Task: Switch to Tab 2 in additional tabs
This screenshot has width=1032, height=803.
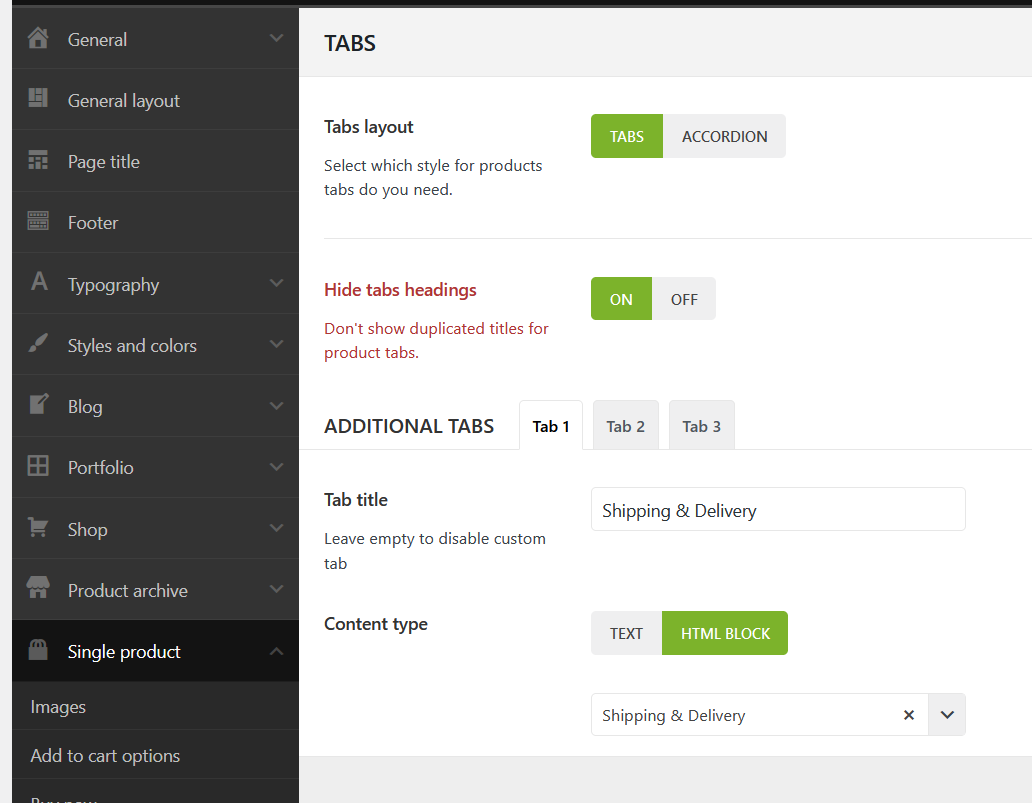Action: (x=625, y=426)
